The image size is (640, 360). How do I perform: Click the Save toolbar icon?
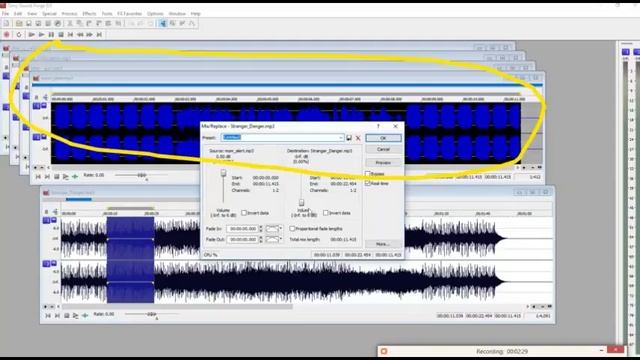click(29, 24)
